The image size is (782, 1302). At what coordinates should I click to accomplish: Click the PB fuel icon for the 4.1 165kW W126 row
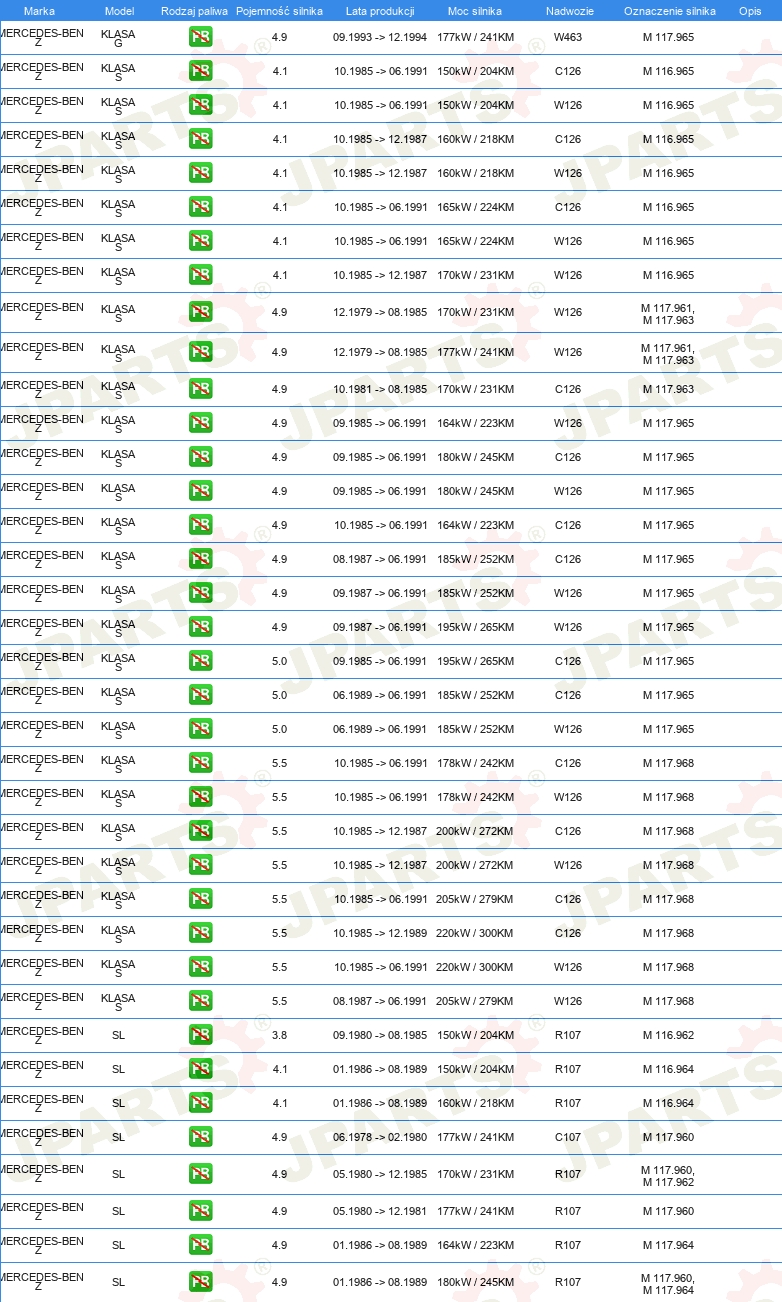click(x=200, y=242)
